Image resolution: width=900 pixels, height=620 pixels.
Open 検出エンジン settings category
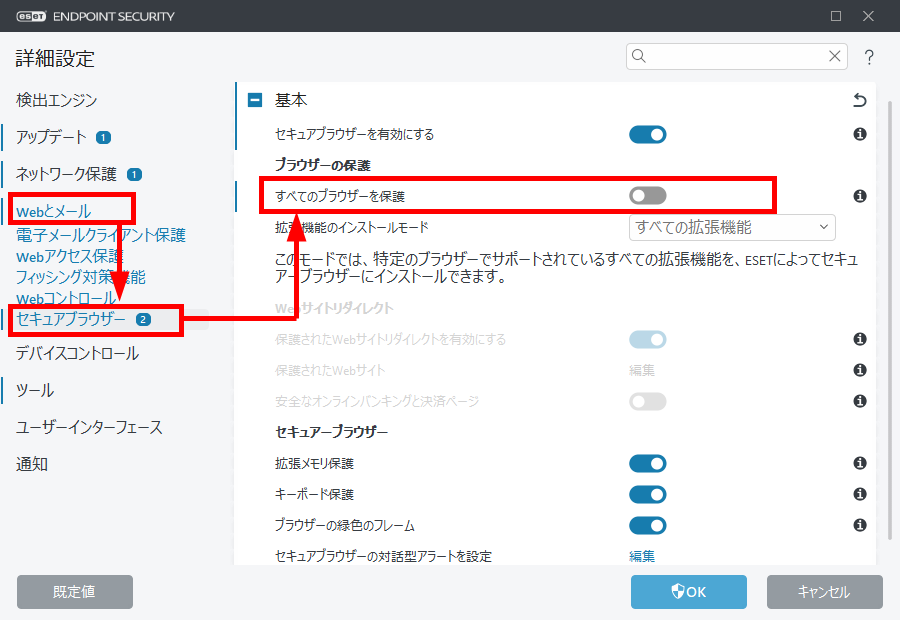tap(56, 100)
